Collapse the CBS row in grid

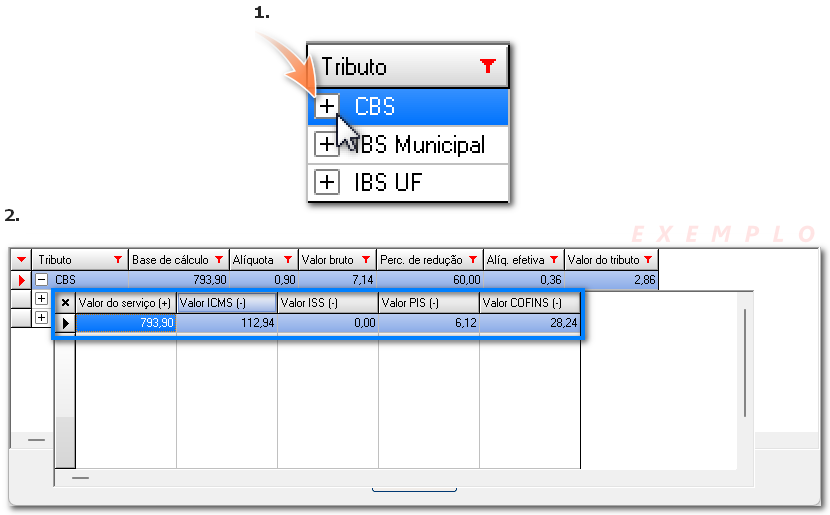coord(41,279)
